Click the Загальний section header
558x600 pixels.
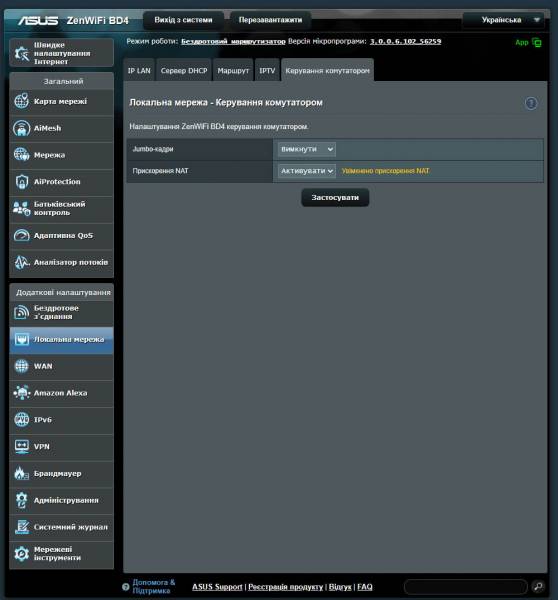(63, 81)
